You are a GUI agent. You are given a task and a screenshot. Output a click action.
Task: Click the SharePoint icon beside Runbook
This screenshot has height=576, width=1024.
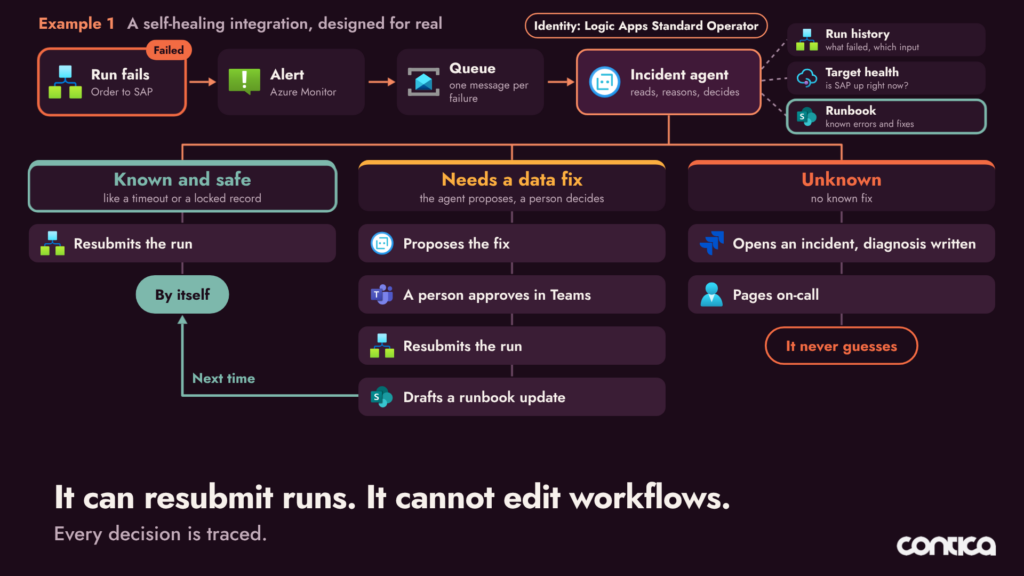(807, 117)
